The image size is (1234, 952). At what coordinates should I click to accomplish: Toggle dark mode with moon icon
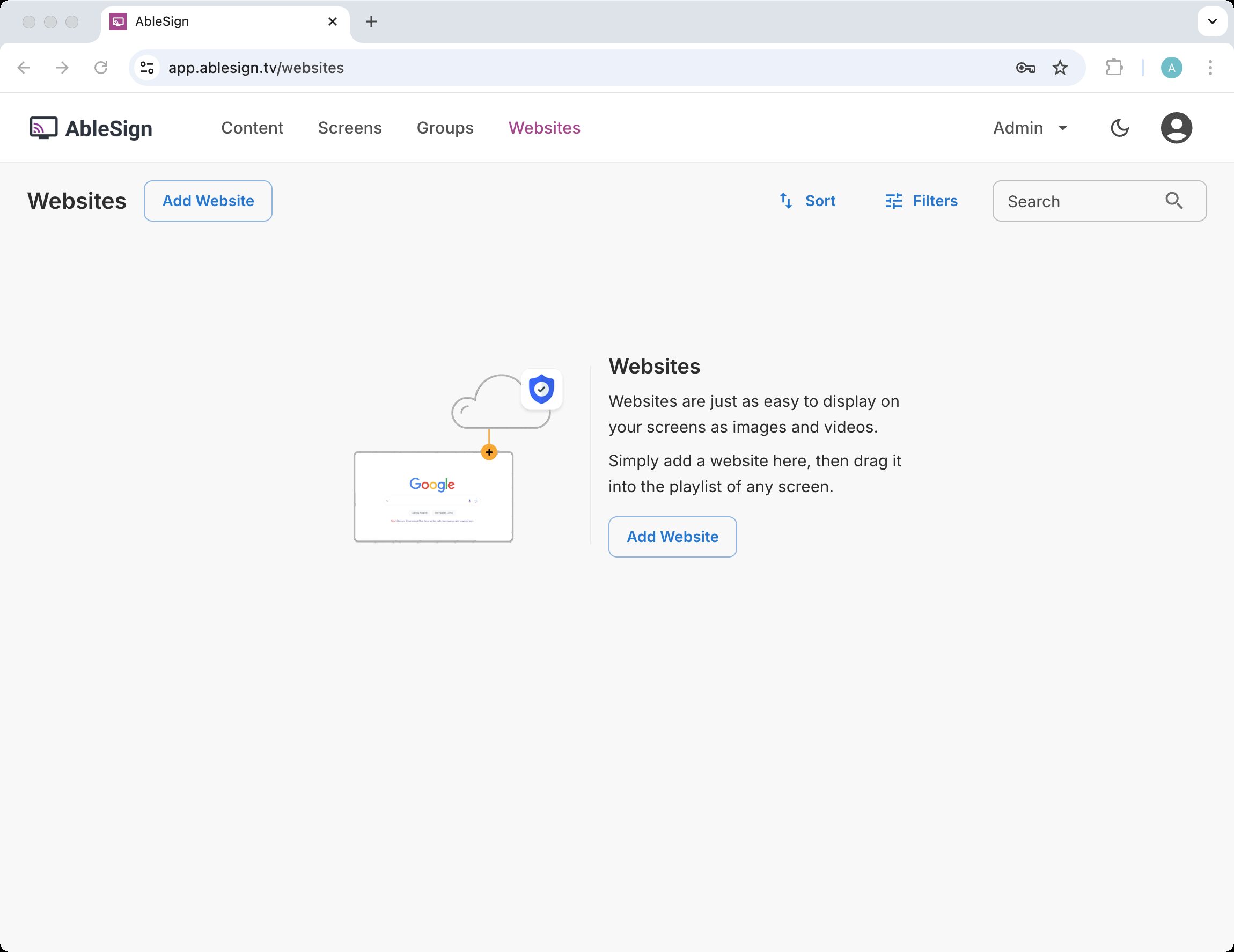coord(1119,128)
